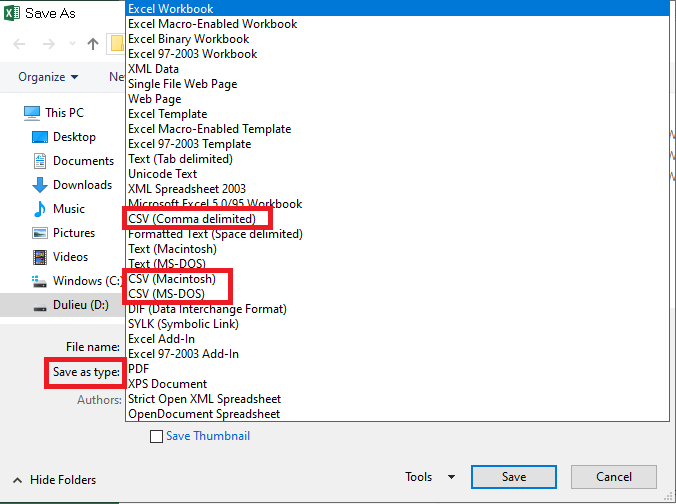
Task: Click the Documents folder icon
Action: (x=40, y=161)
